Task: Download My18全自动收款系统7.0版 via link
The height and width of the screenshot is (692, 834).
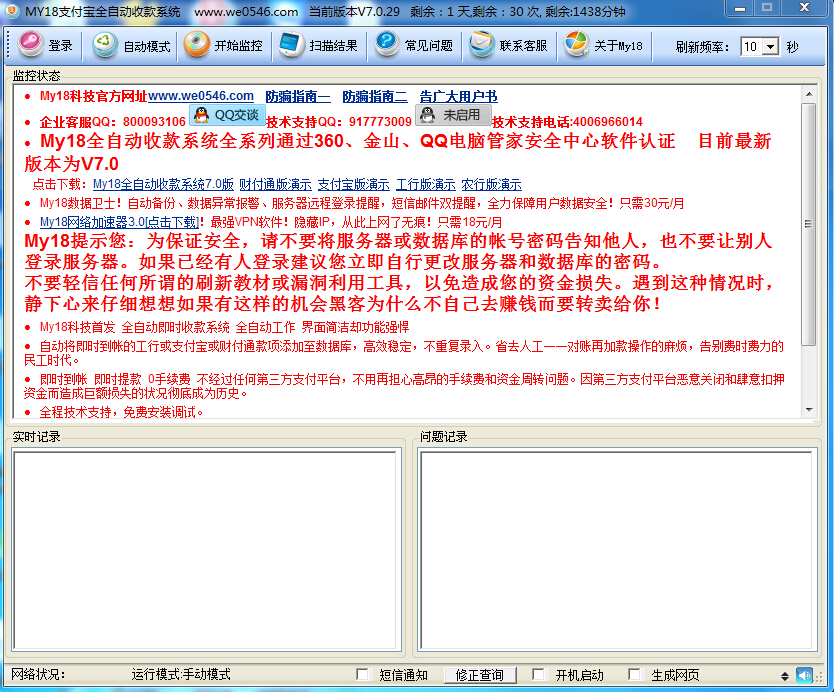Action: click(163, 185)
